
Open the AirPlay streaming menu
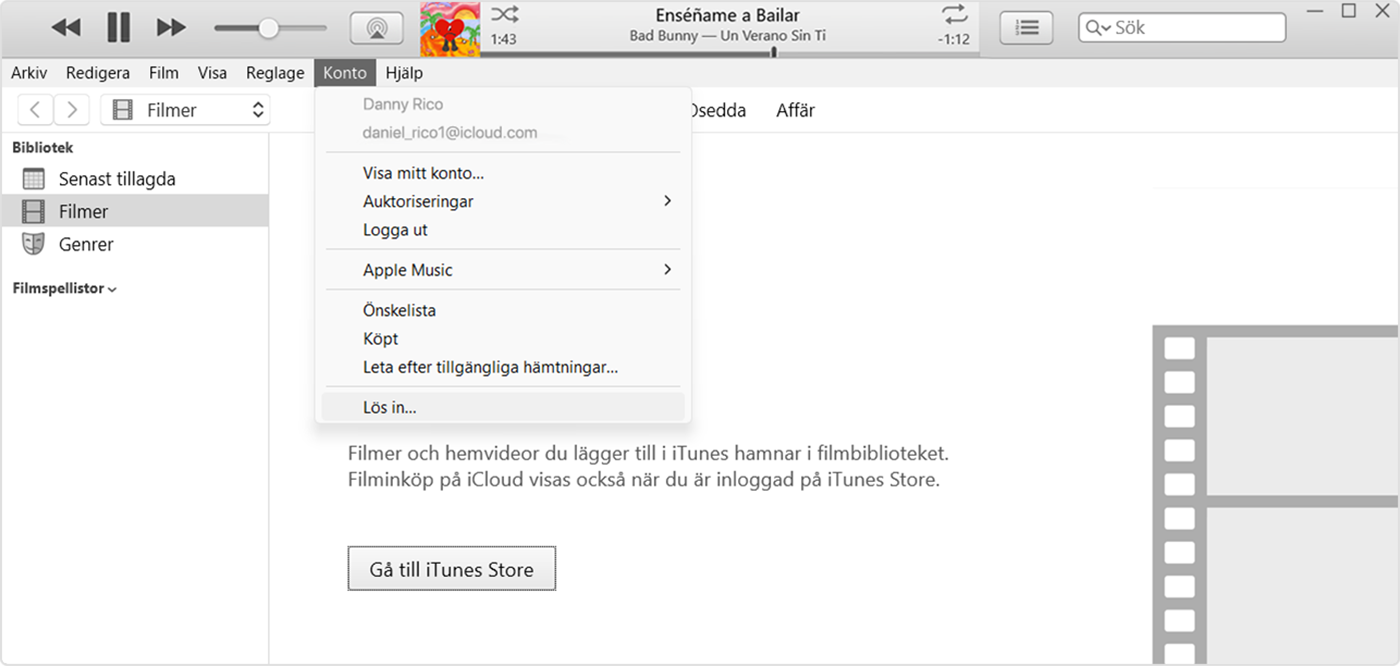tap(375, 27)
